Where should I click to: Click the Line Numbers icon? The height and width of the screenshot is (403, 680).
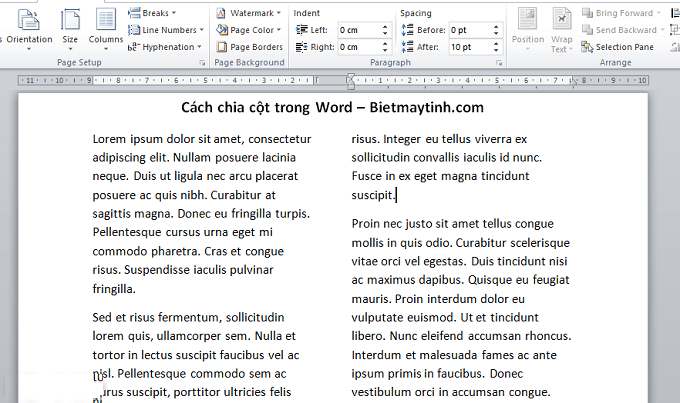[x=134, y=30]
